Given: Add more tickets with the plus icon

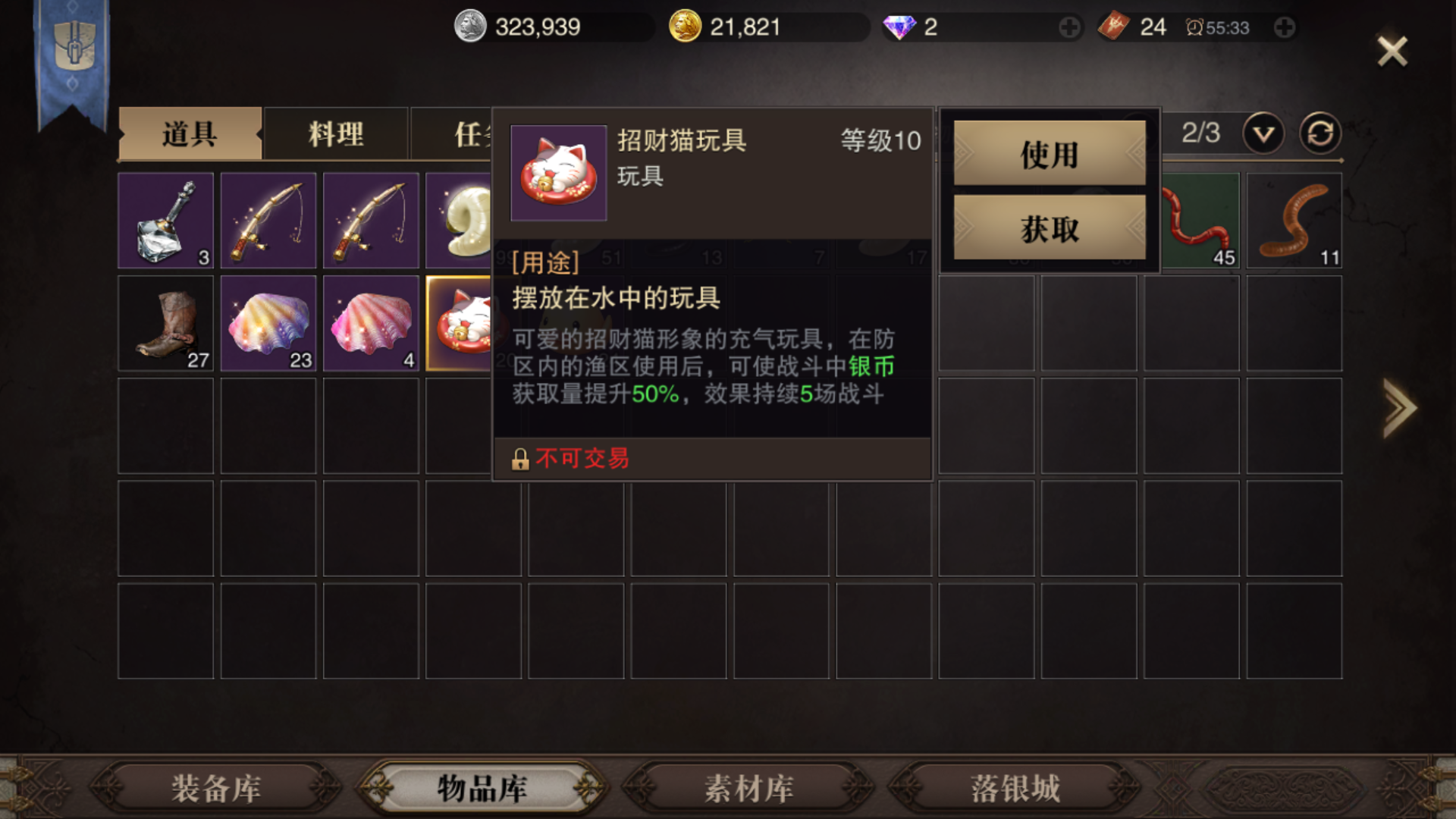Looking at the screenshot, I should [x=1285, y=28].
